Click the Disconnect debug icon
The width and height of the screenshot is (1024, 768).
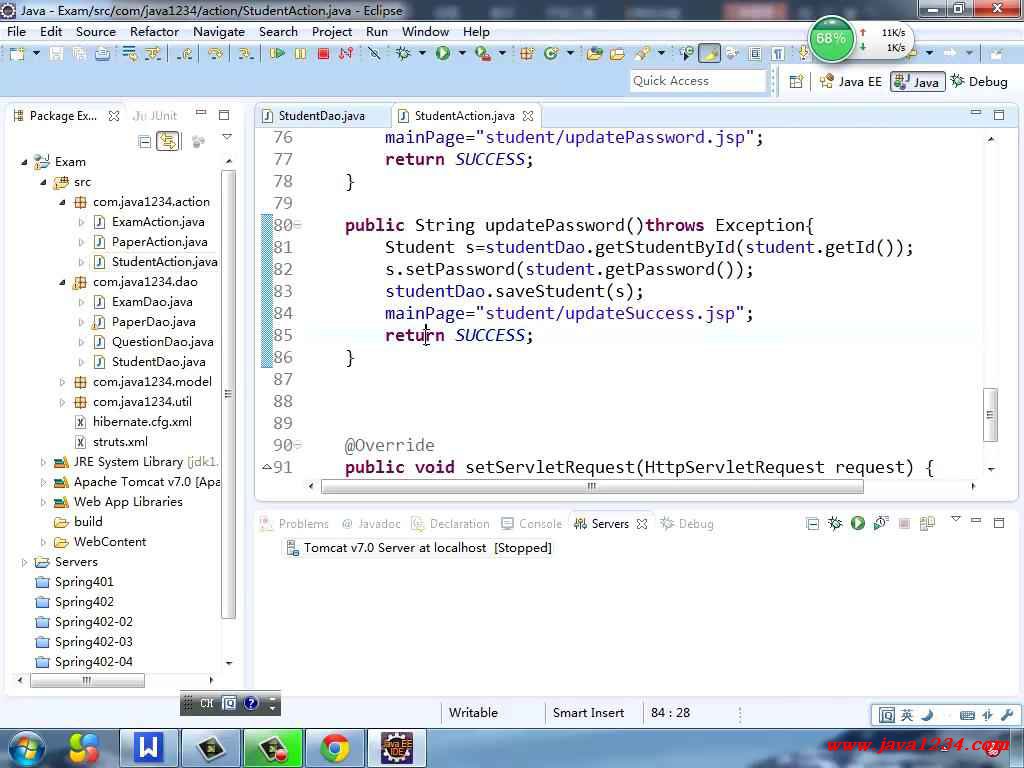tap(345, 54)
